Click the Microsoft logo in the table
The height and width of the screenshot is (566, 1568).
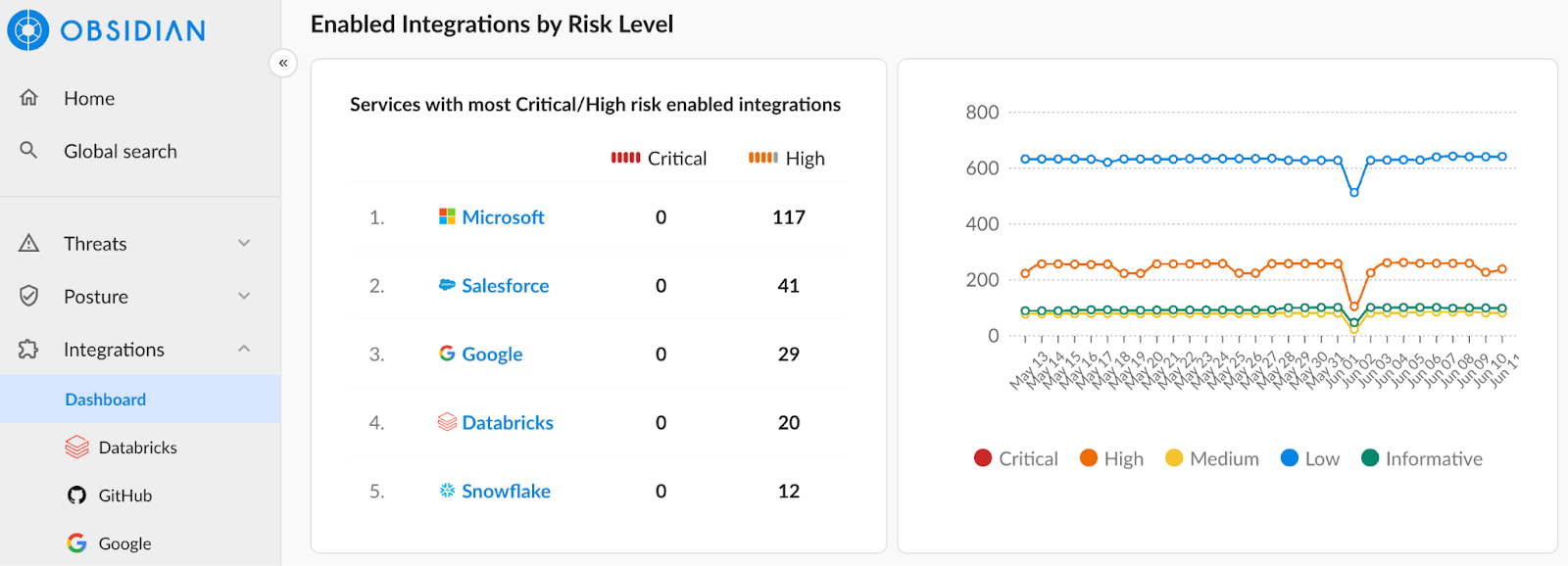(447, 216)
